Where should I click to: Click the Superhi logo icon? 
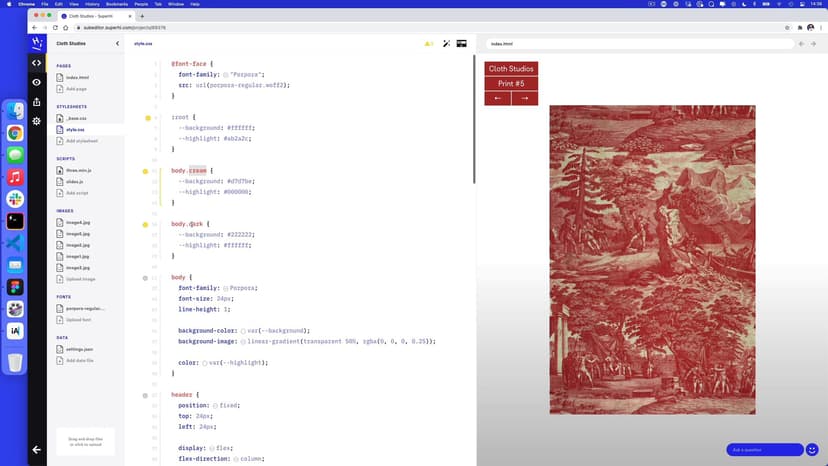point(37,43)
